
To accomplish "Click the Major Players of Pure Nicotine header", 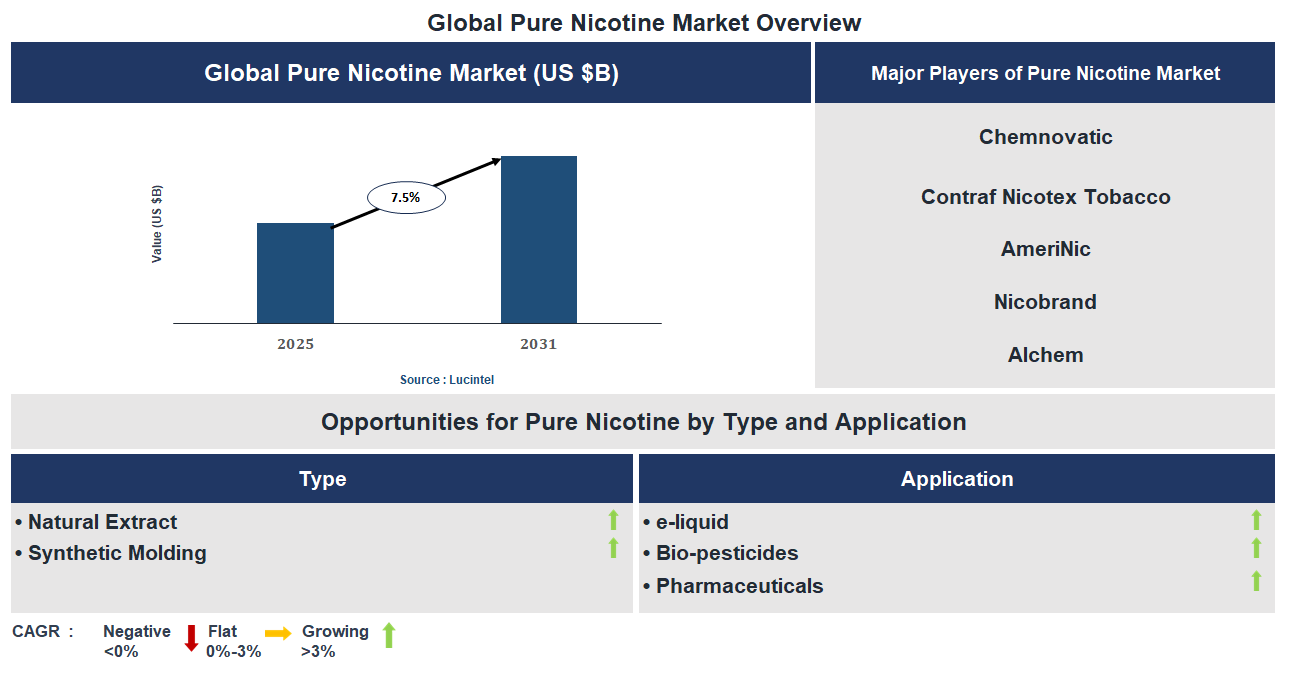I will 1045,72.
